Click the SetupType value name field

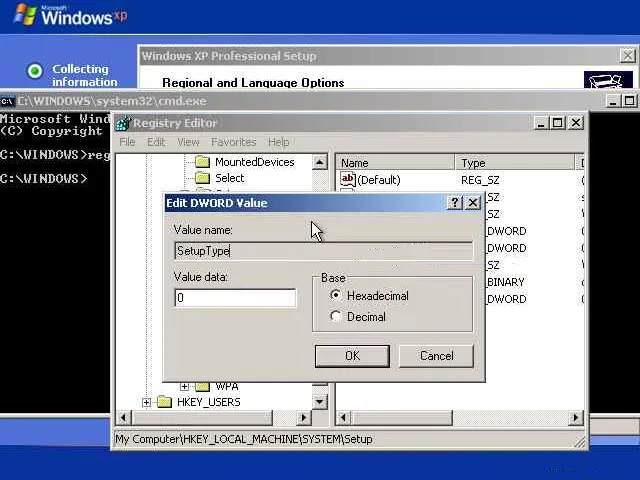(x=324, y=251)
